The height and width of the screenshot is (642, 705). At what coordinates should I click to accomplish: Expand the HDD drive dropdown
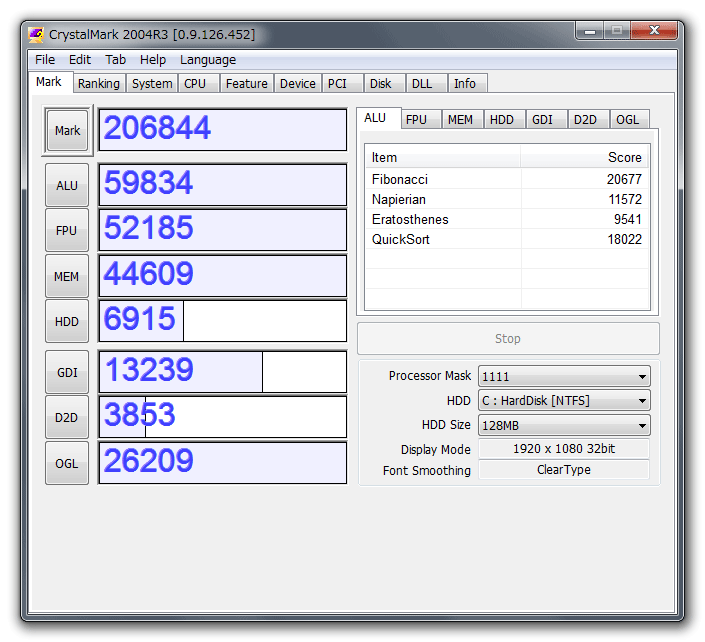click(564, 401)
